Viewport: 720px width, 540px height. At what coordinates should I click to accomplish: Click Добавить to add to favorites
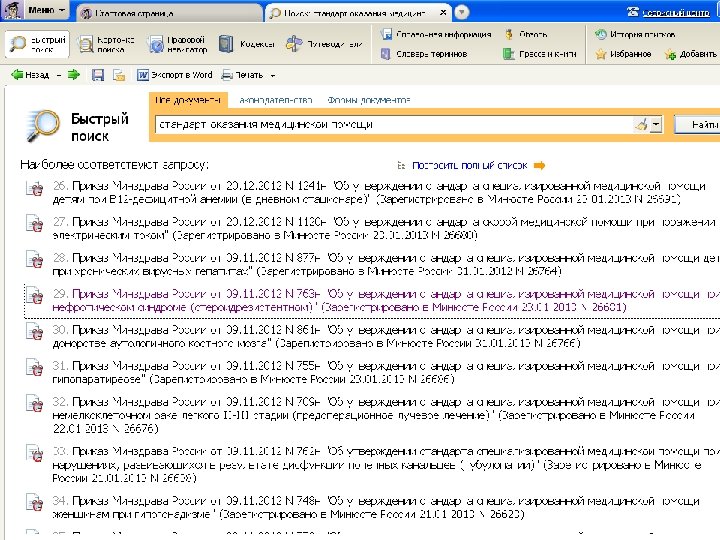tap(691, 54)
